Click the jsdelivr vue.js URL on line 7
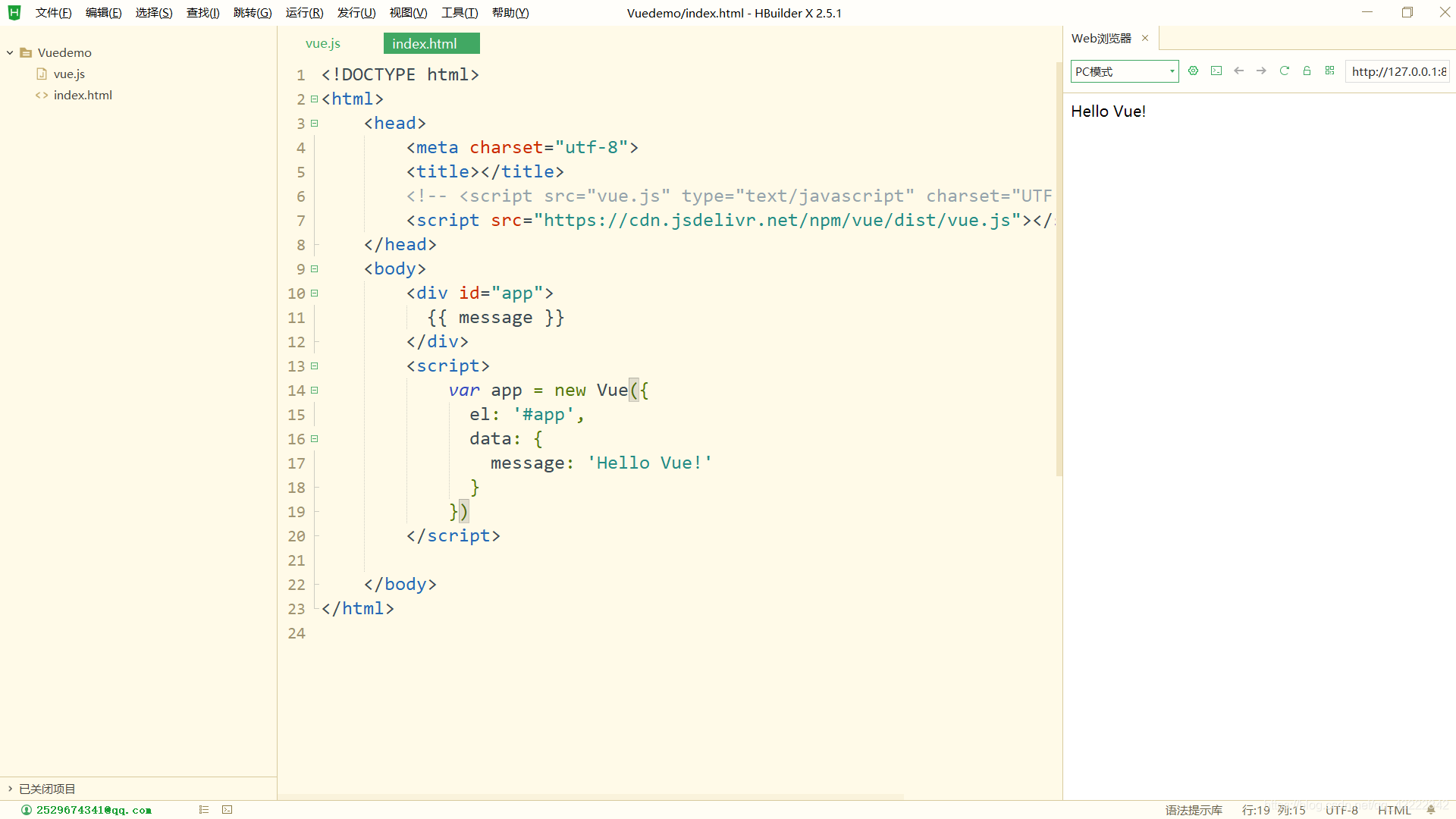 777,221
